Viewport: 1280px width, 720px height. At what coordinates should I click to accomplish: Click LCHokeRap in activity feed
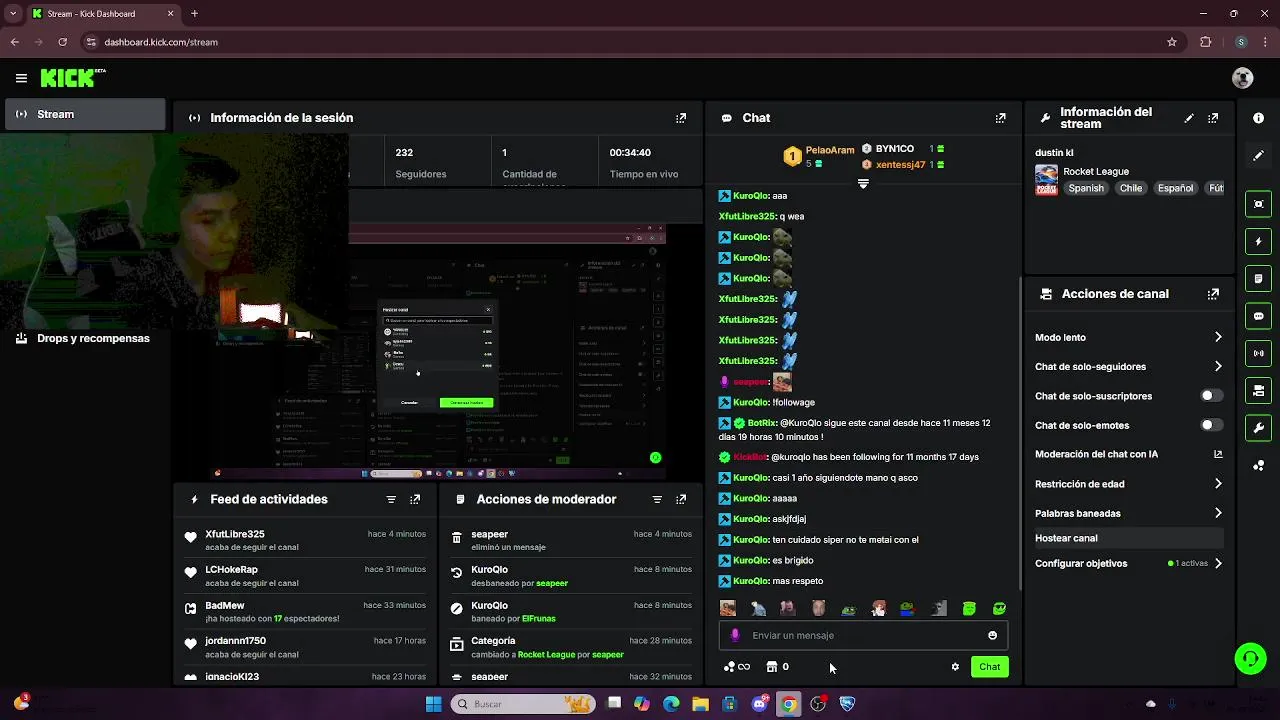231,570
